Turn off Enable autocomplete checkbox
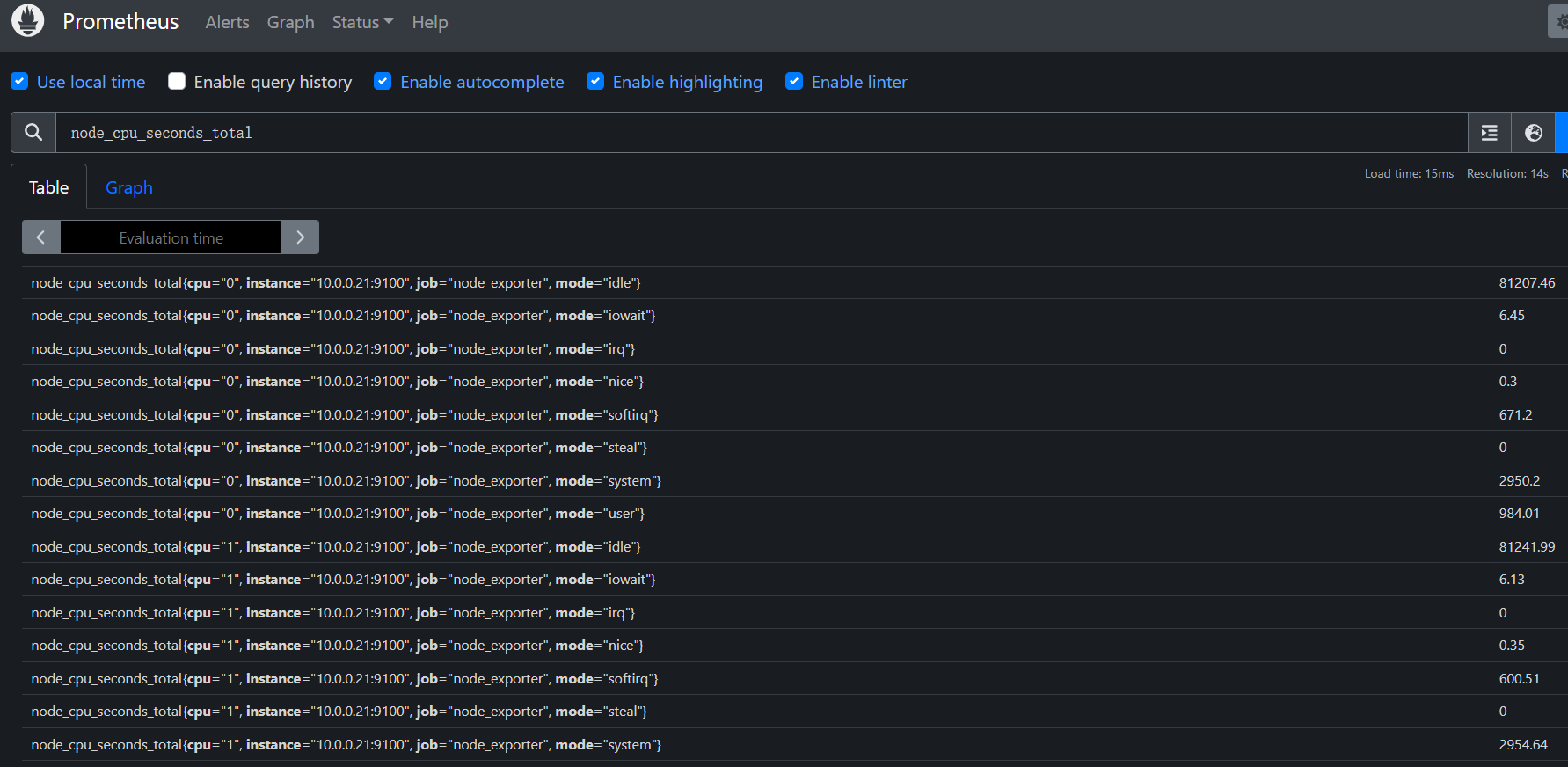 coord(383,82)
